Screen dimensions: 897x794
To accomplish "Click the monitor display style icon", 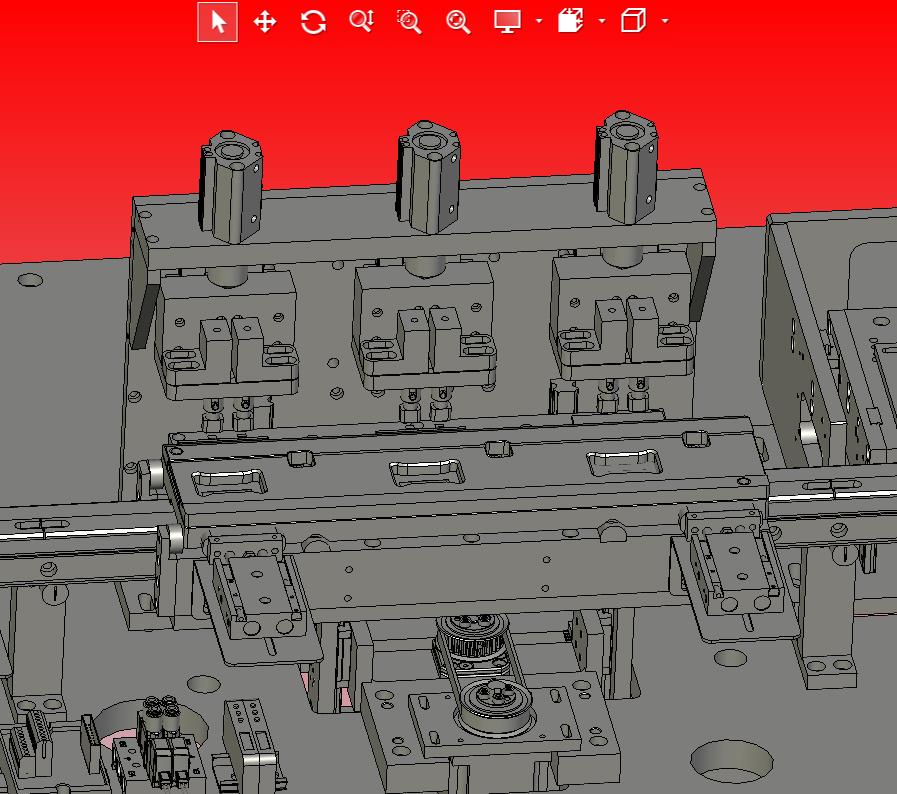I will point(507,21).
